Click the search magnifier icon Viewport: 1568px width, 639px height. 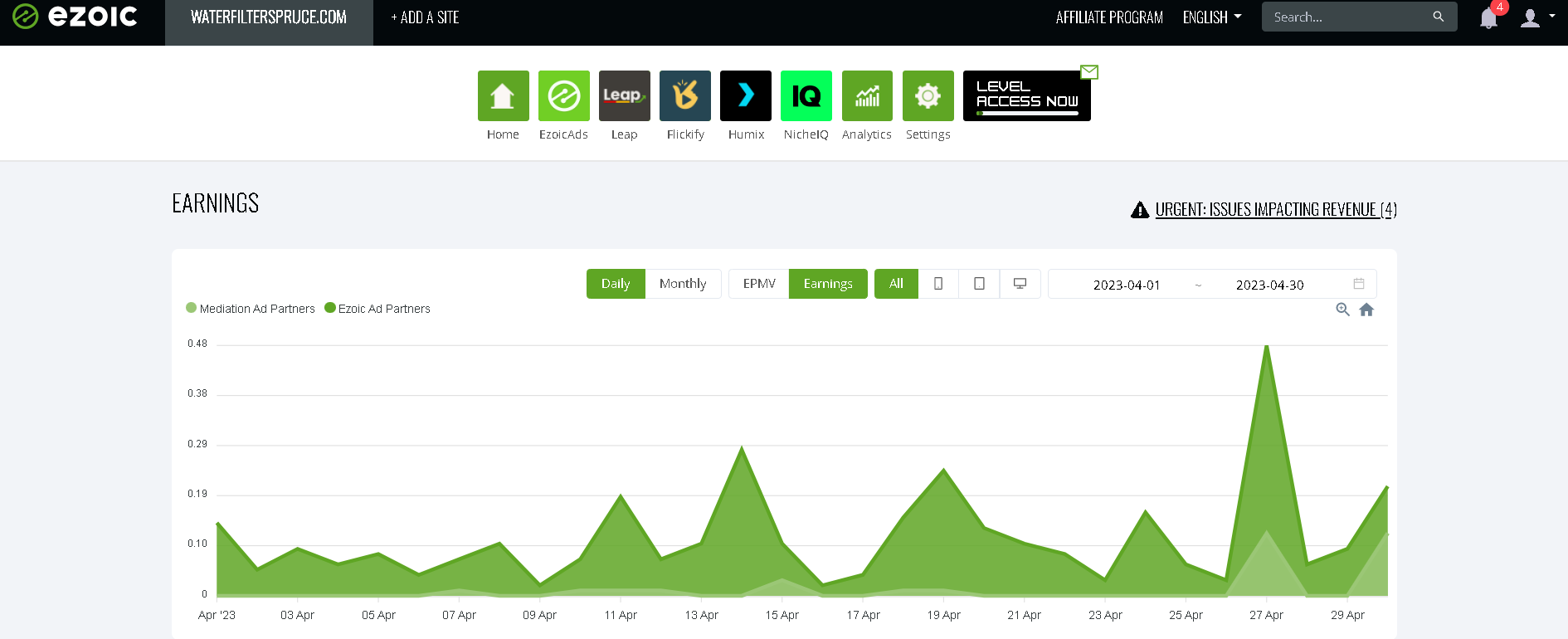pos(1438,17)
